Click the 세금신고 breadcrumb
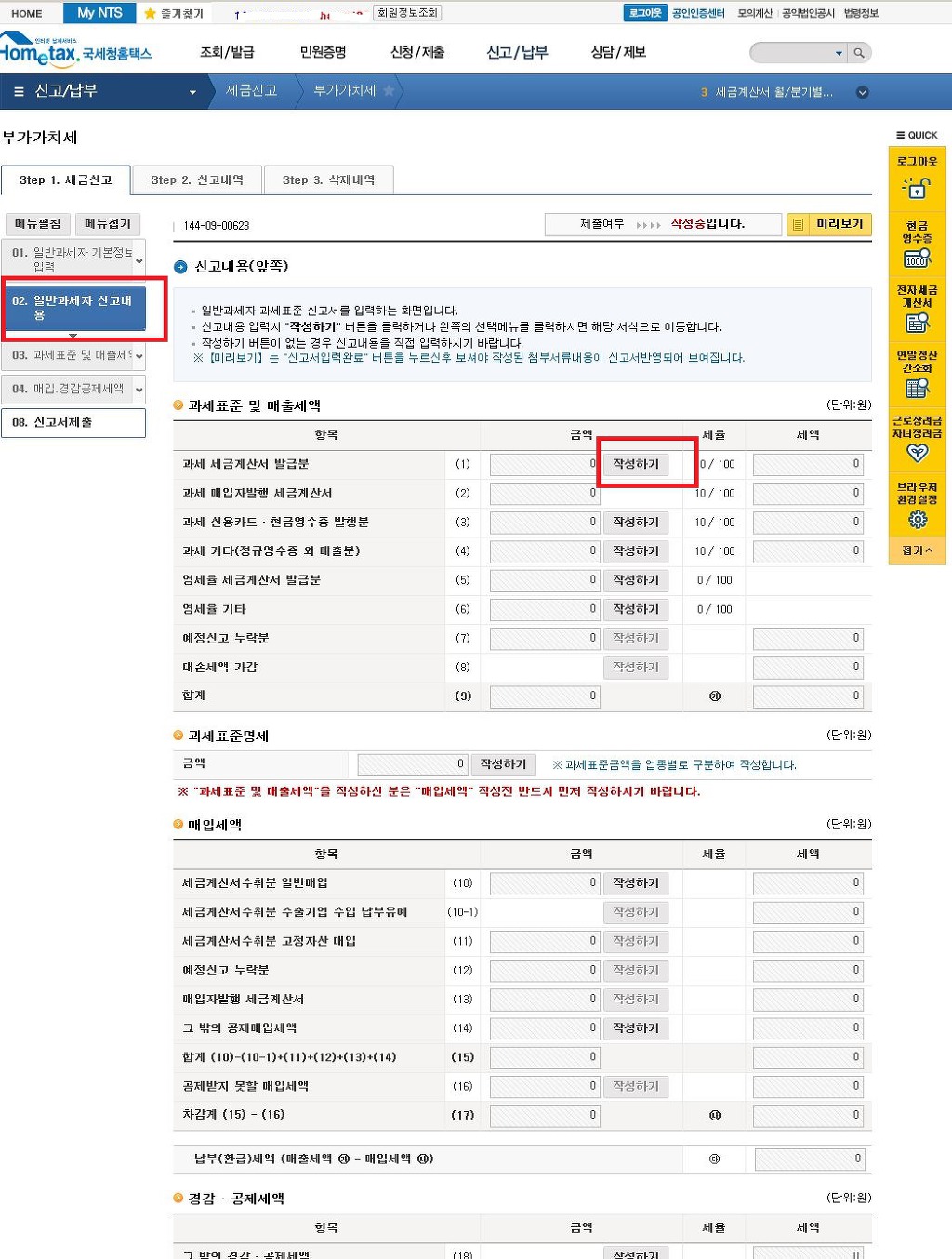 coord(251,91)
